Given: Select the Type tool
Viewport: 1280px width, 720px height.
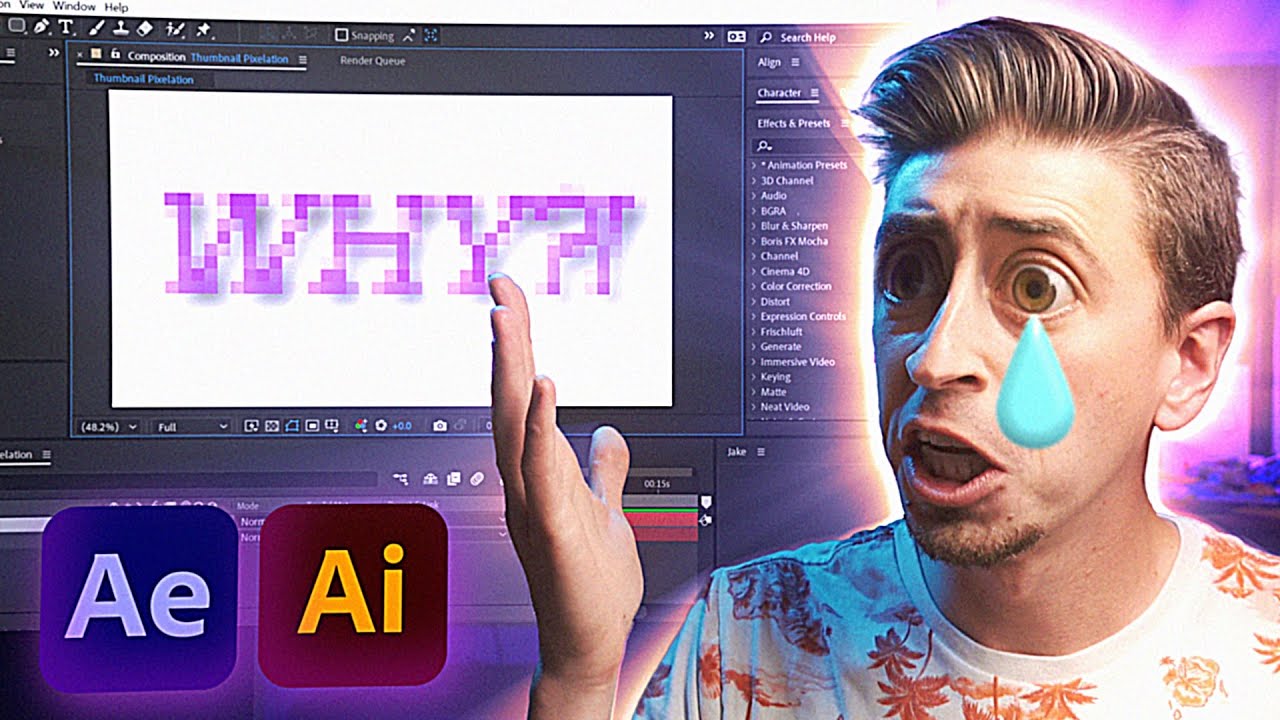Looking at the screenshot, I should [x=67, y=28].
